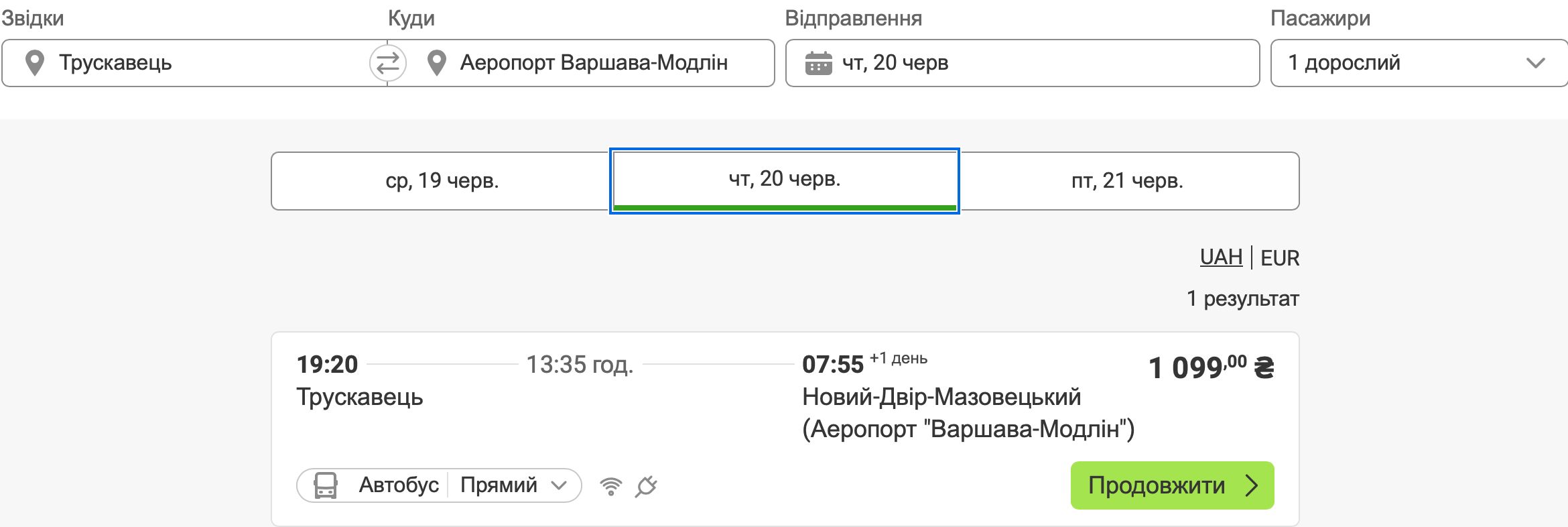Click the power socket amenity icon

coord(646,486)
